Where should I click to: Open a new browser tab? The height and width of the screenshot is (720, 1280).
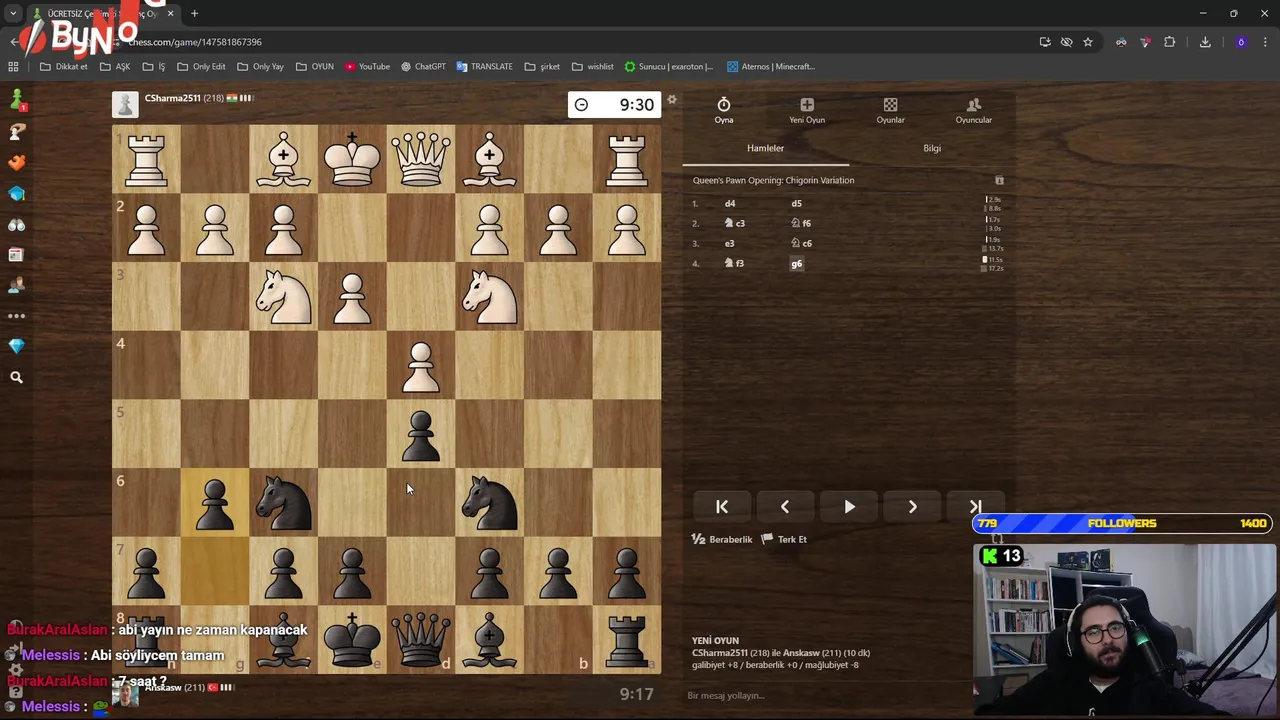point(194,14)
